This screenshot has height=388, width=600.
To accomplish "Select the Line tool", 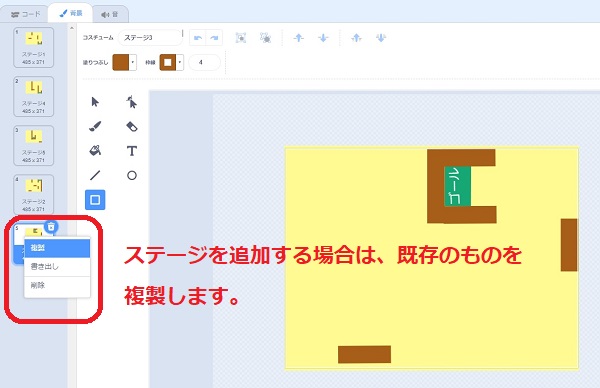I will [95, 175].
